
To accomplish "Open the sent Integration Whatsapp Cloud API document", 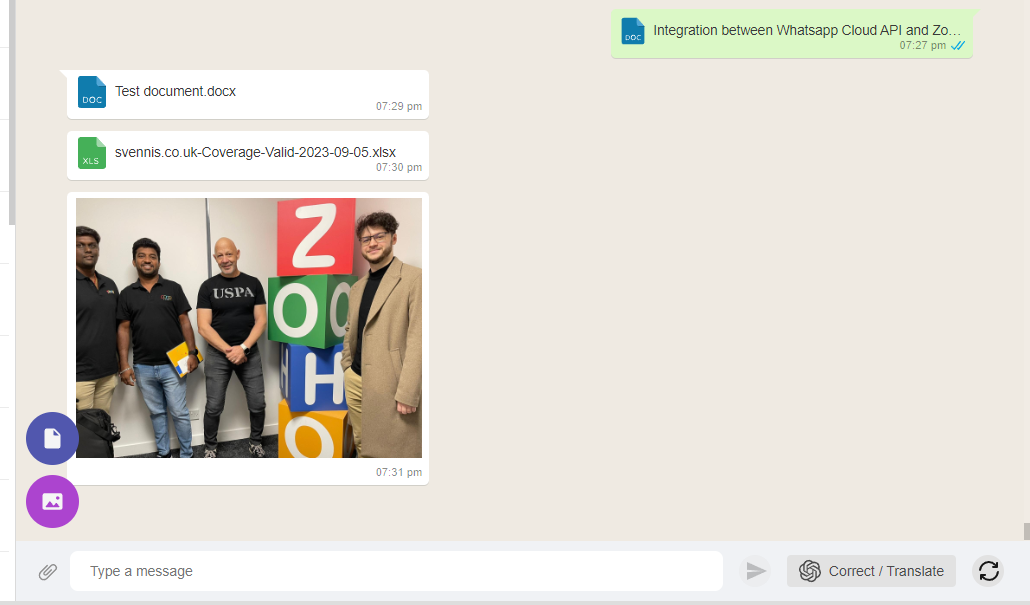I will (x=792, y=34).
